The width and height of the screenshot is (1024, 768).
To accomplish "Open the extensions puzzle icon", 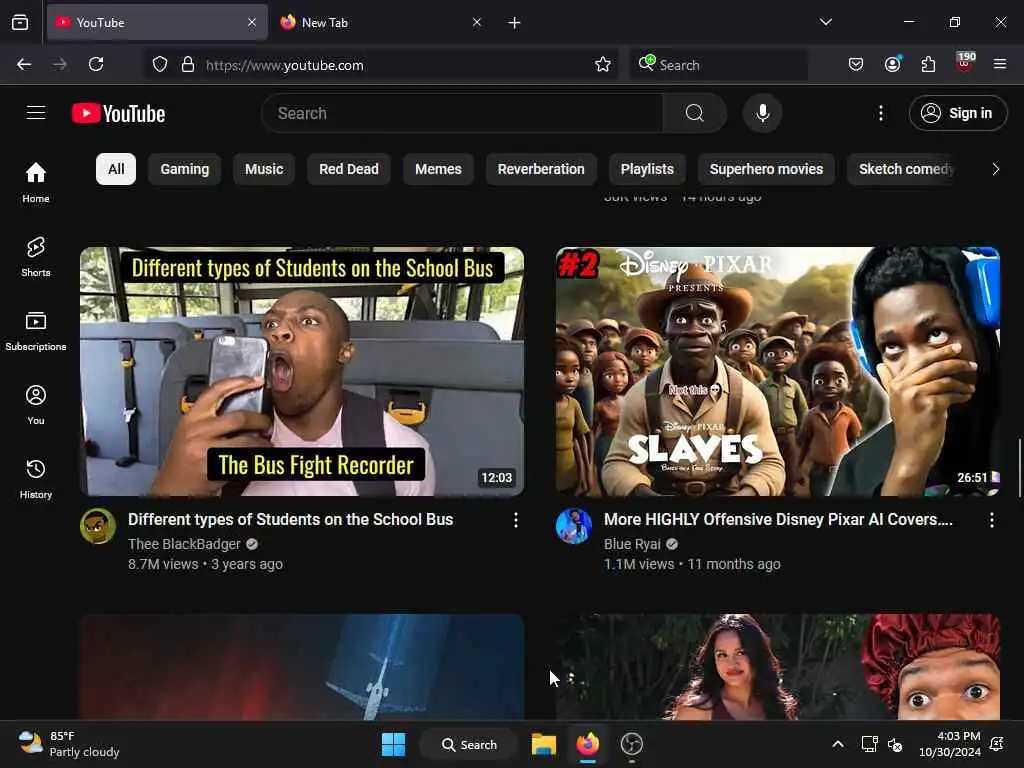I will [x=928, y=64].
